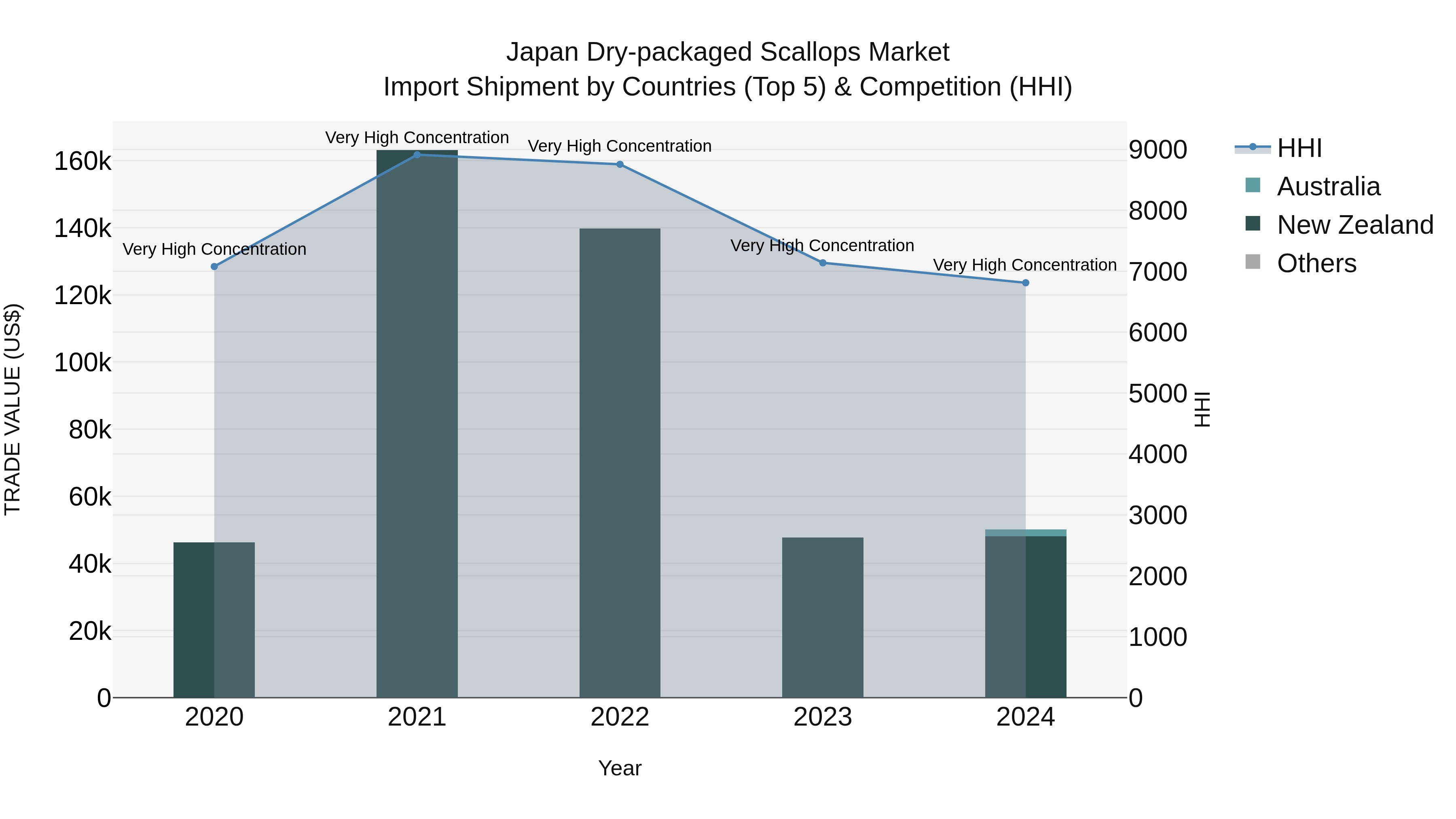Select the 2021 New Zealand bar

(417, 424)
